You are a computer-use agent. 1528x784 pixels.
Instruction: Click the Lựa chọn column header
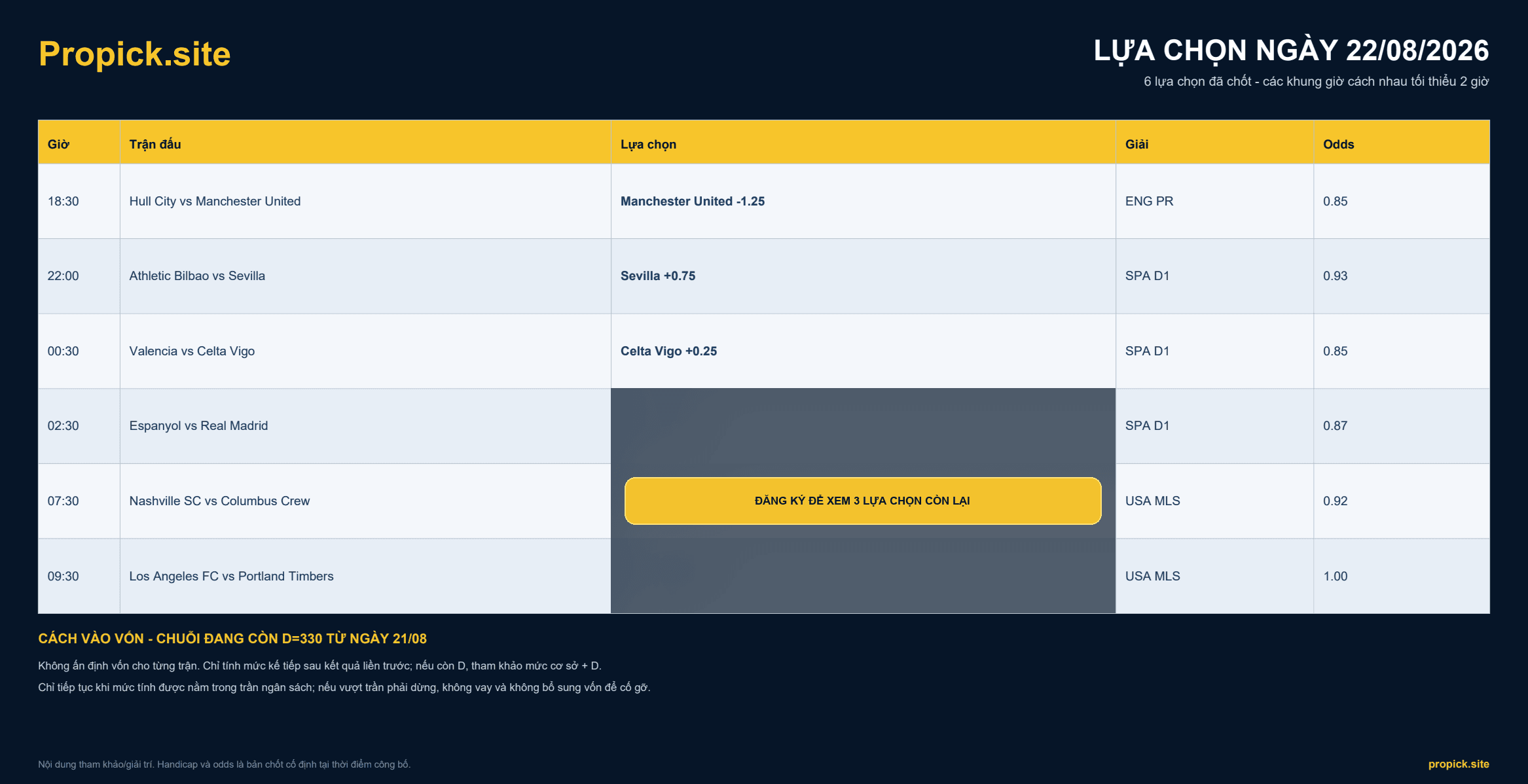coord(648,144)
